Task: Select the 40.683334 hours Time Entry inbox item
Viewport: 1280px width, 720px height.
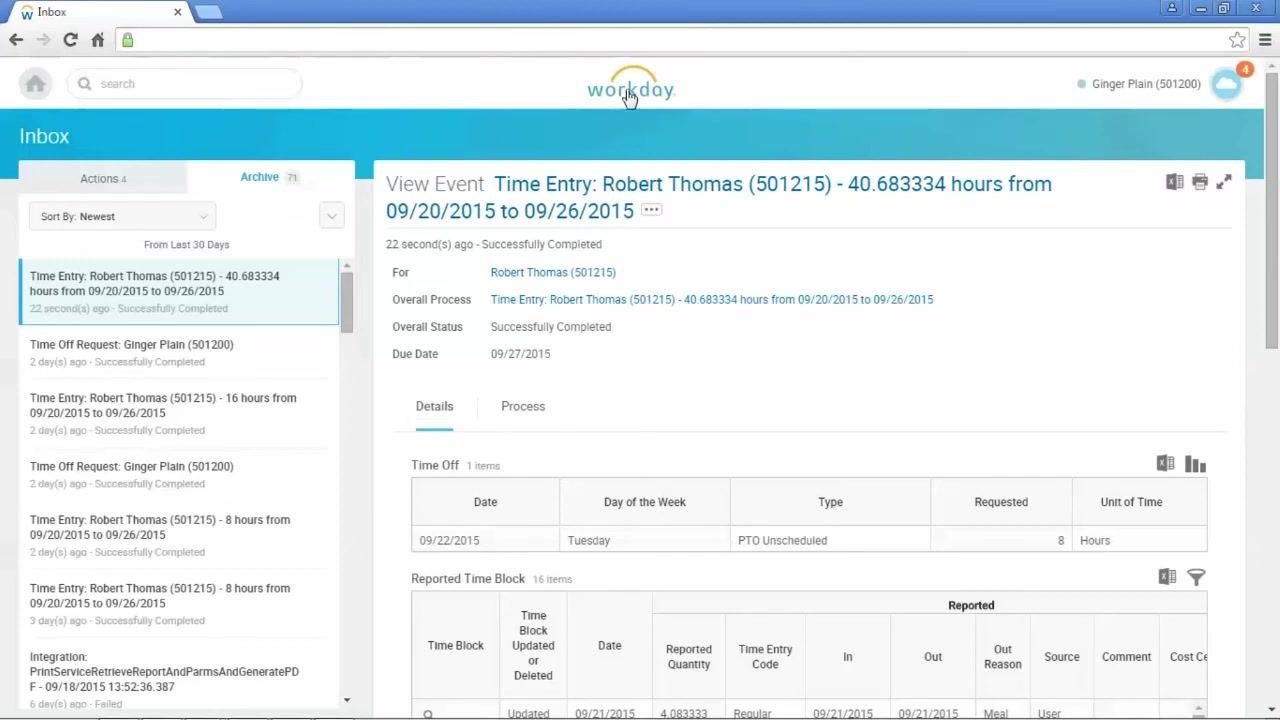Action: tap(179, 291)
